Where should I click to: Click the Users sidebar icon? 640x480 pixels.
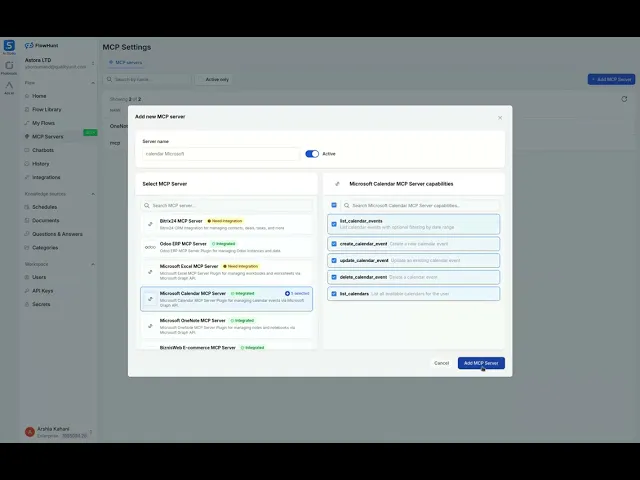click(x=27, y=277)
